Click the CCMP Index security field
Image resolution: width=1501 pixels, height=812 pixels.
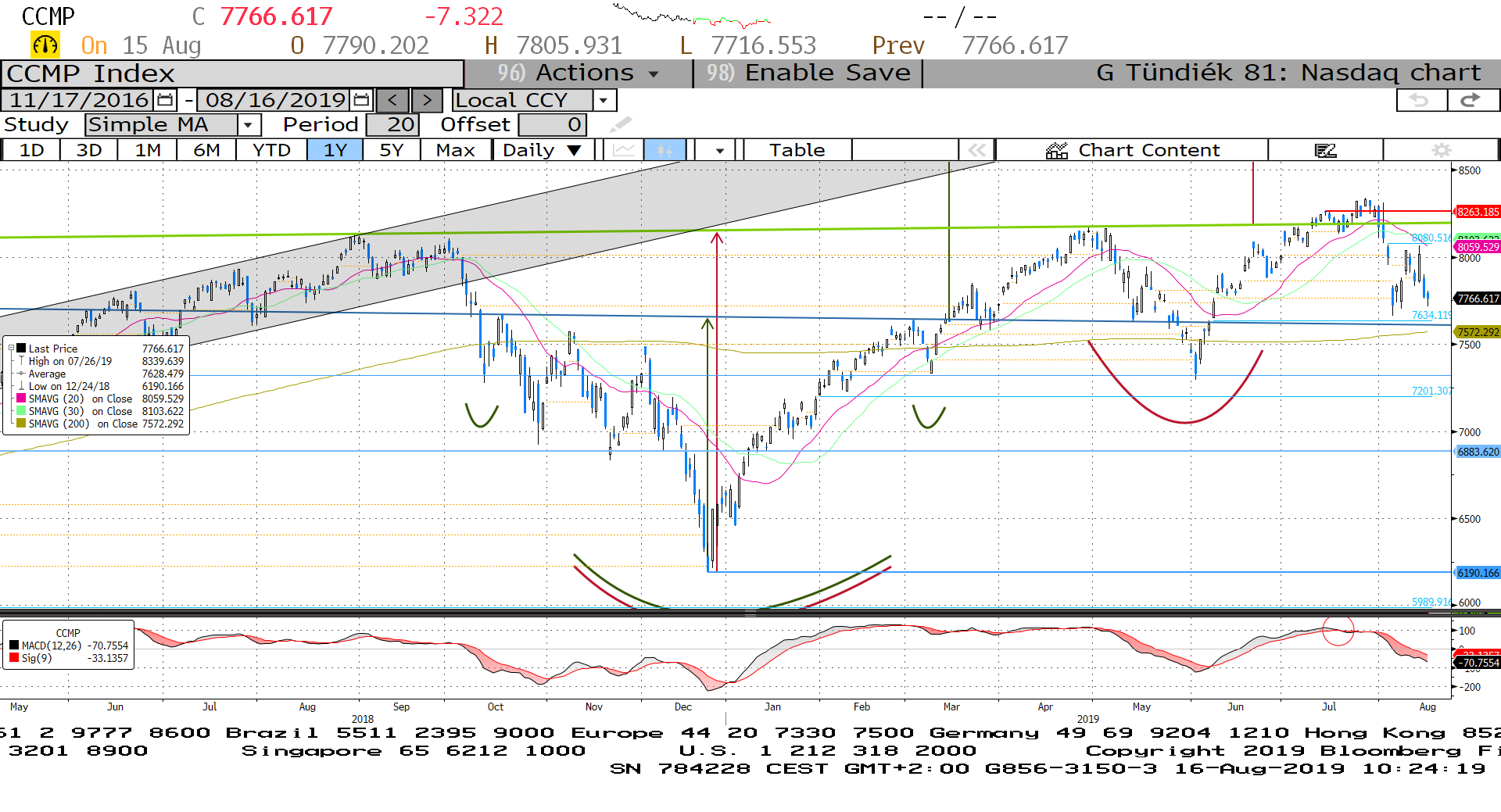[x=233, y=73]
